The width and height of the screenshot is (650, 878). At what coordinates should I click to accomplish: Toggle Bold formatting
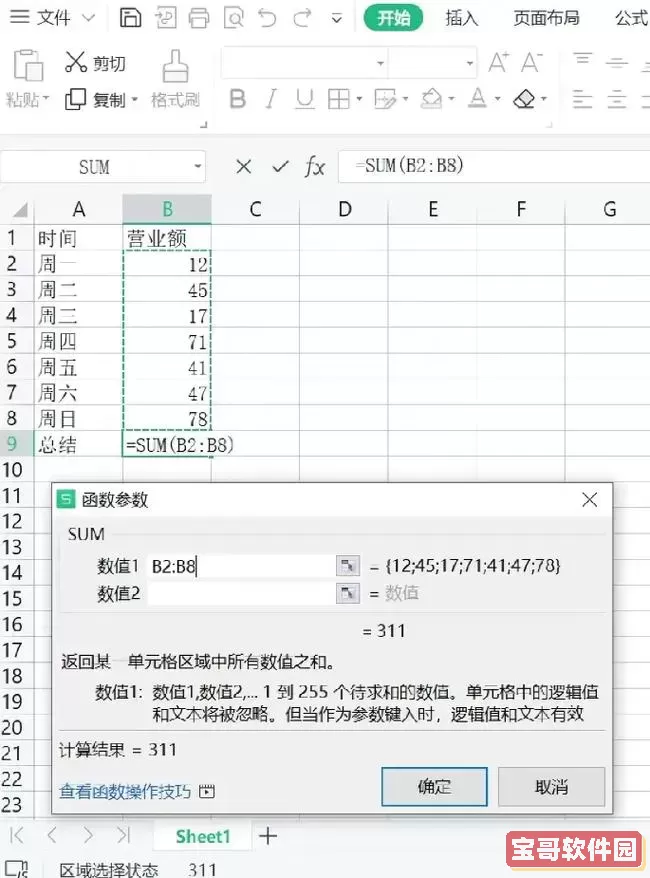click(x=237, y=99)
